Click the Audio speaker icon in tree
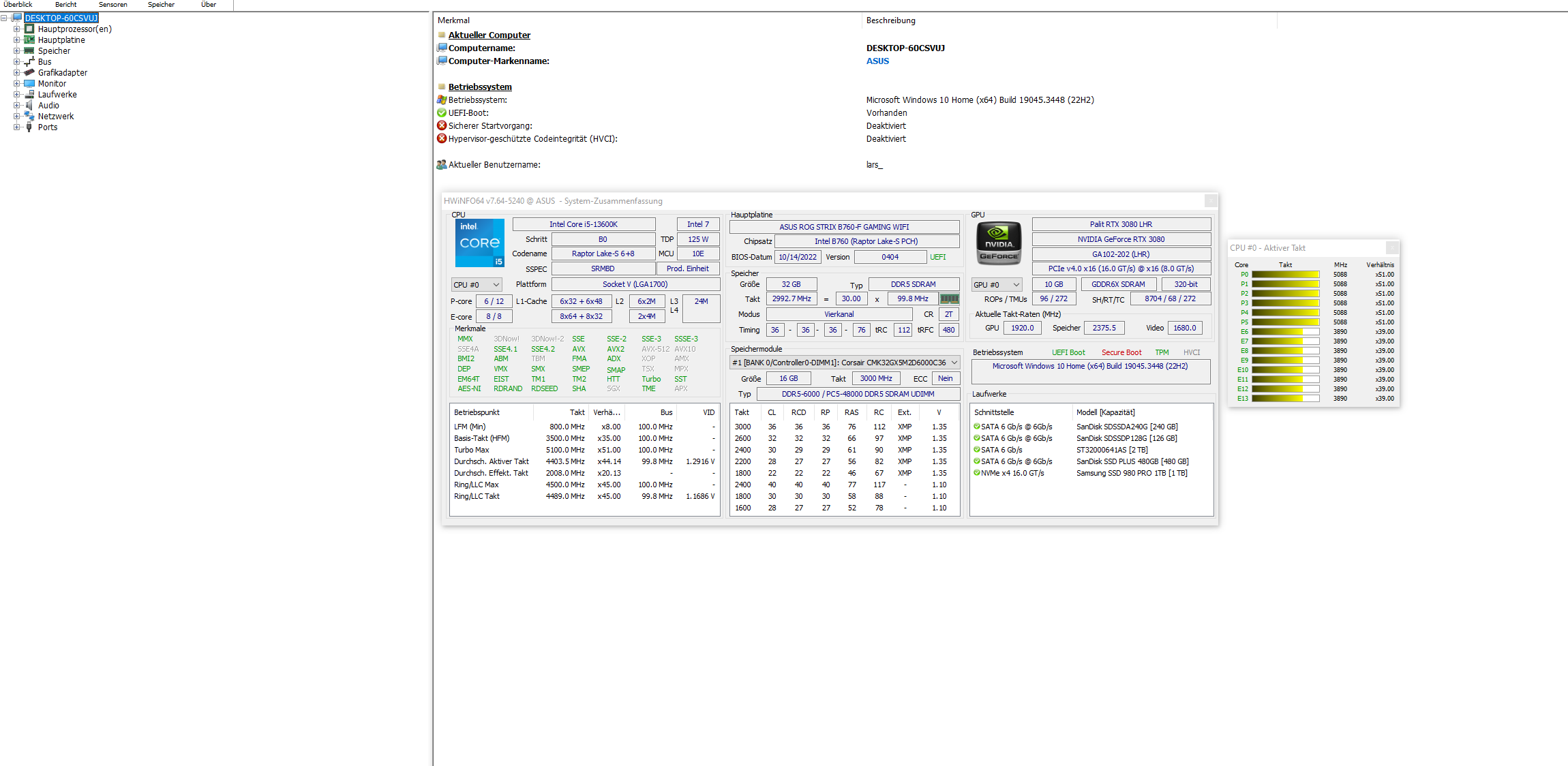This screenshot has height=766, width=1568. (29, 106)
